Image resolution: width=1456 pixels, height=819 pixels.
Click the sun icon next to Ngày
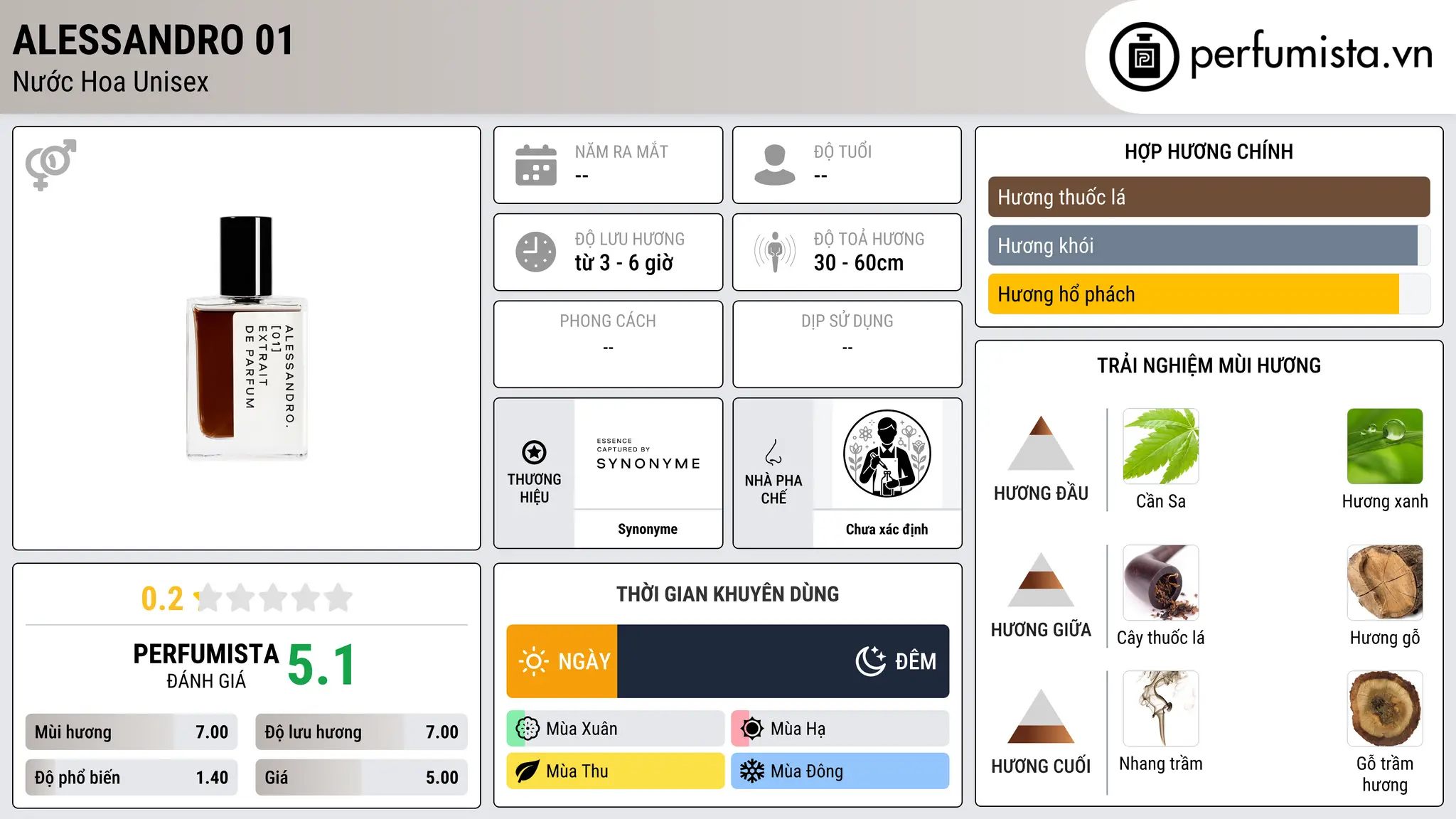533,661
